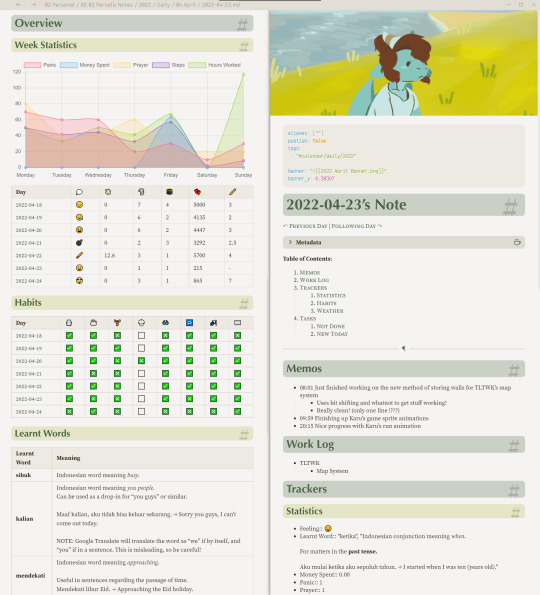Jump to Work Log in table of contents
The image size is (540, 595).
(x=314, y=280)
